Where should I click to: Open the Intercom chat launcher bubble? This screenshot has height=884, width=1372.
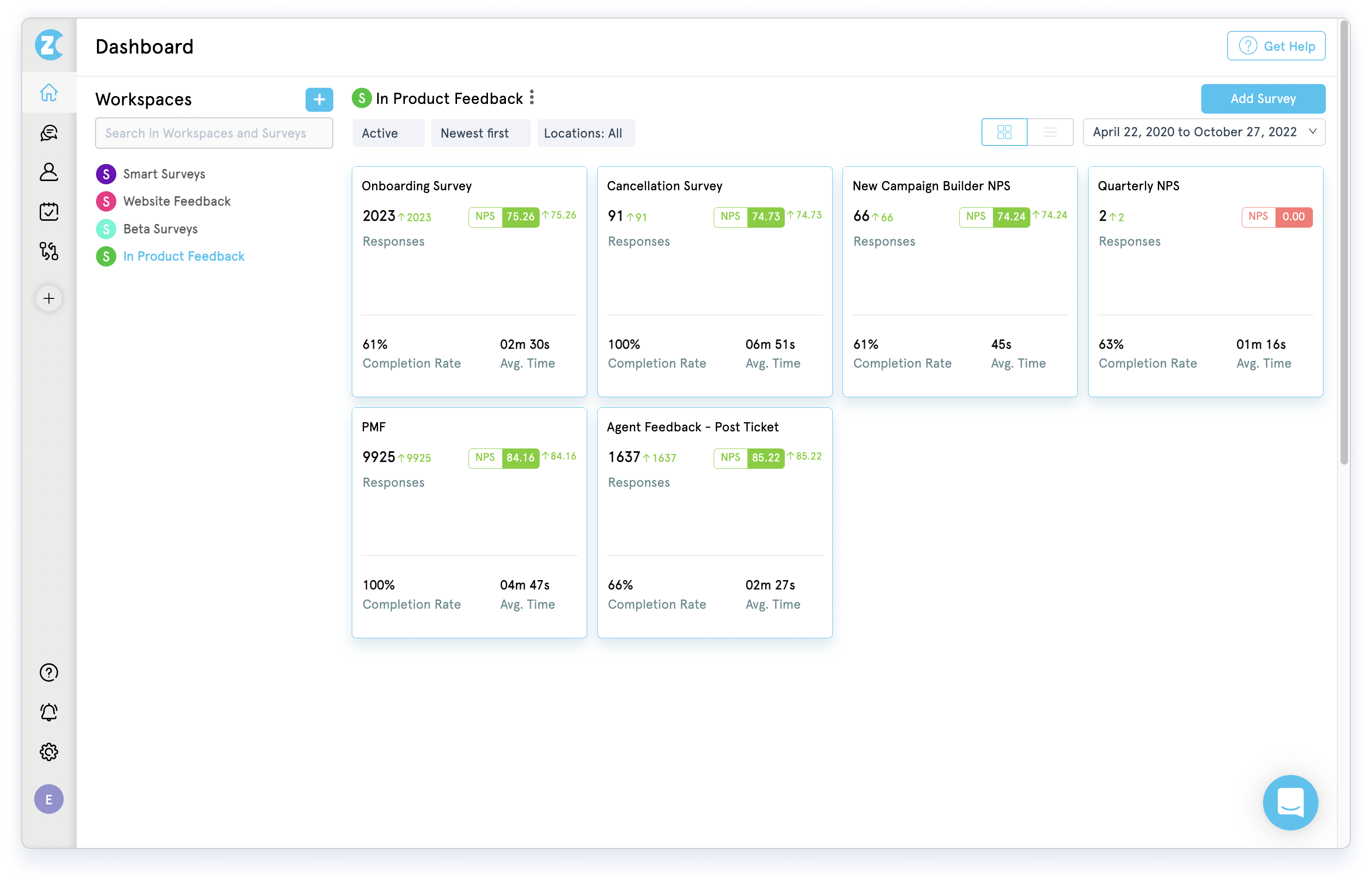click(x=1291, y=803)
